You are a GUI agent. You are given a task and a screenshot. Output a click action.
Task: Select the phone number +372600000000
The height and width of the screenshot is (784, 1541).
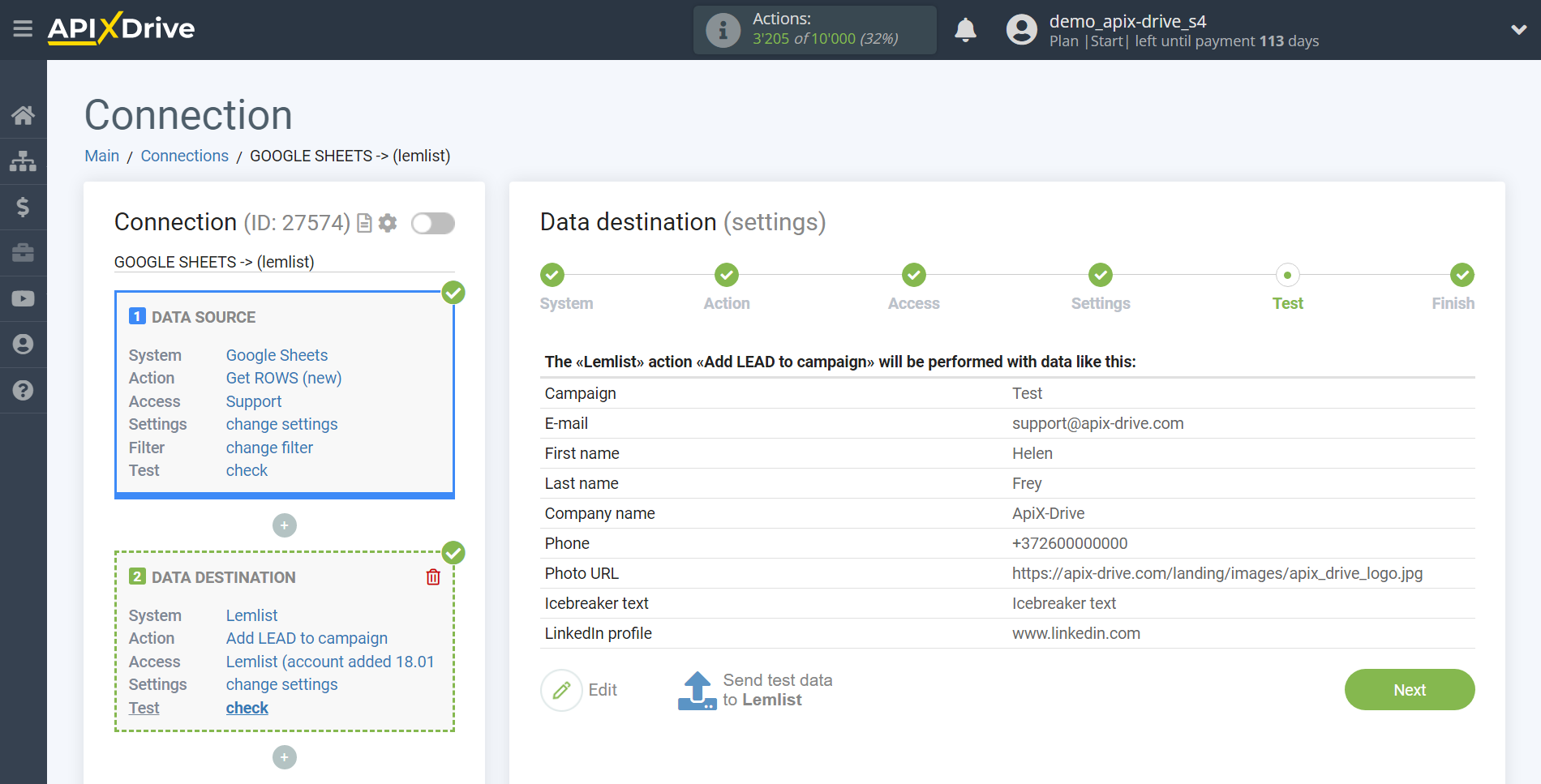[x=1070, y=543]
